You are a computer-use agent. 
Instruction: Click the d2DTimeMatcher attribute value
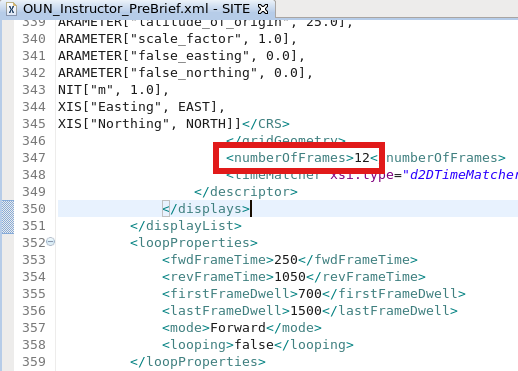460,175
